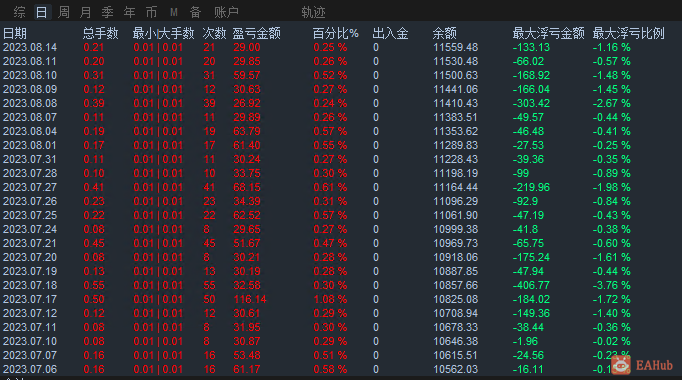The height and width of the screenshot is (380, 682).
Task: Select the 2023.08.10 date cell
Action: click(x=30, y=75)
